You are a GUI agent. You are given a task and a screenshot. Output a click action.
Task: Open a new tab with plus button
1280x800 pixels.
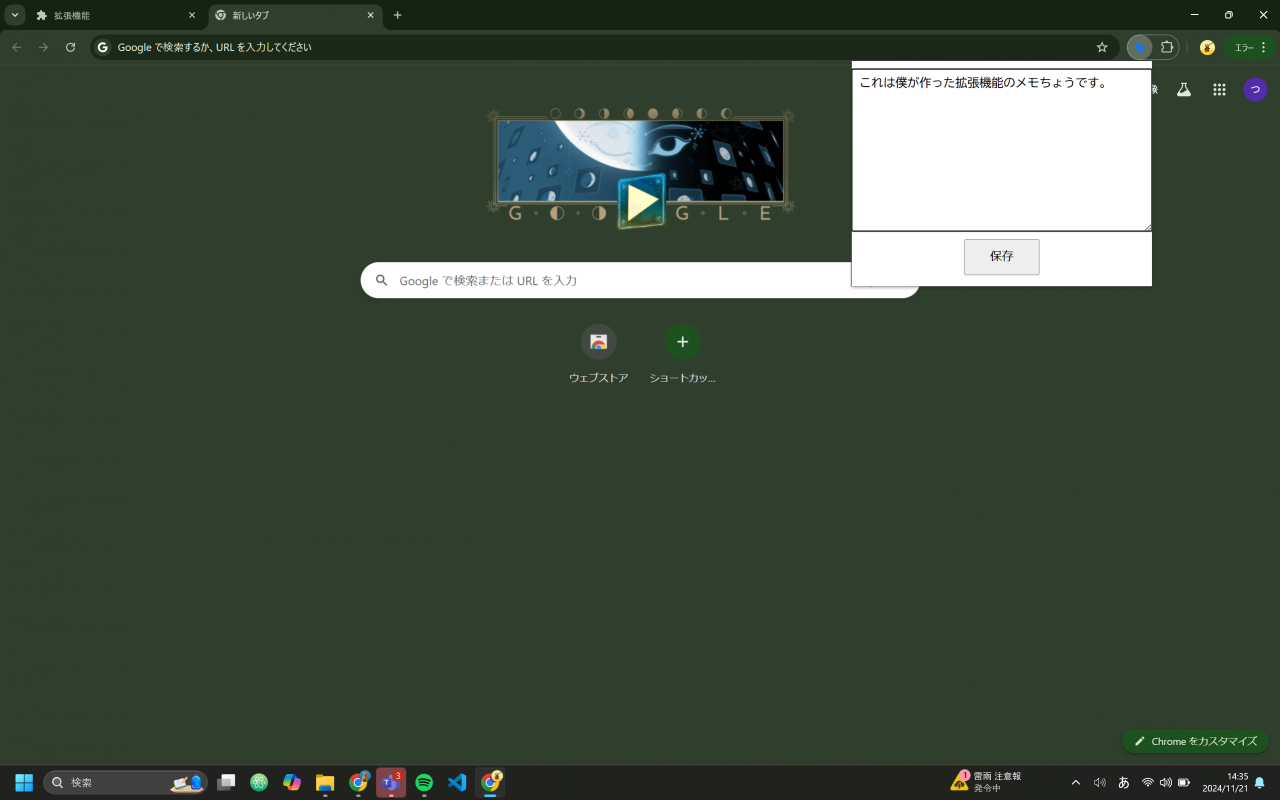point(397,15)
